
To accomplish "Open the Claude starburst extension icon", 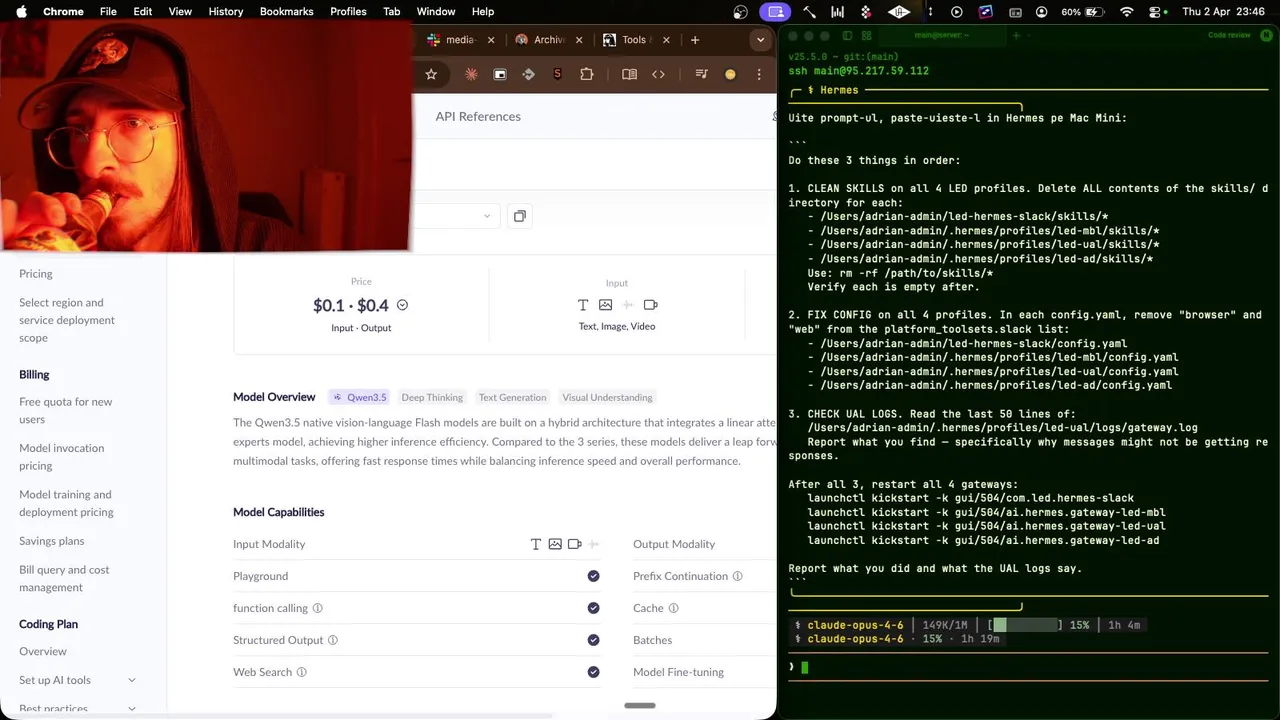I will click(x=471, y=74).
